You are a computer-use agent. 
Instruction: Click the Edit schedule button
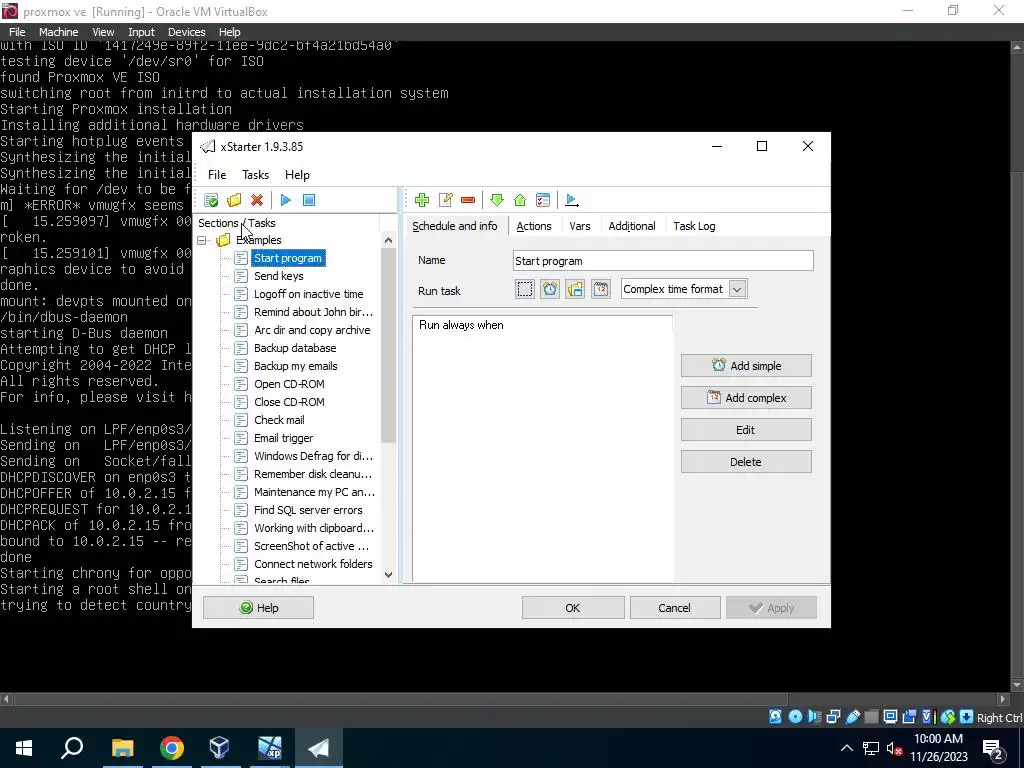click(x=746, y=430)
